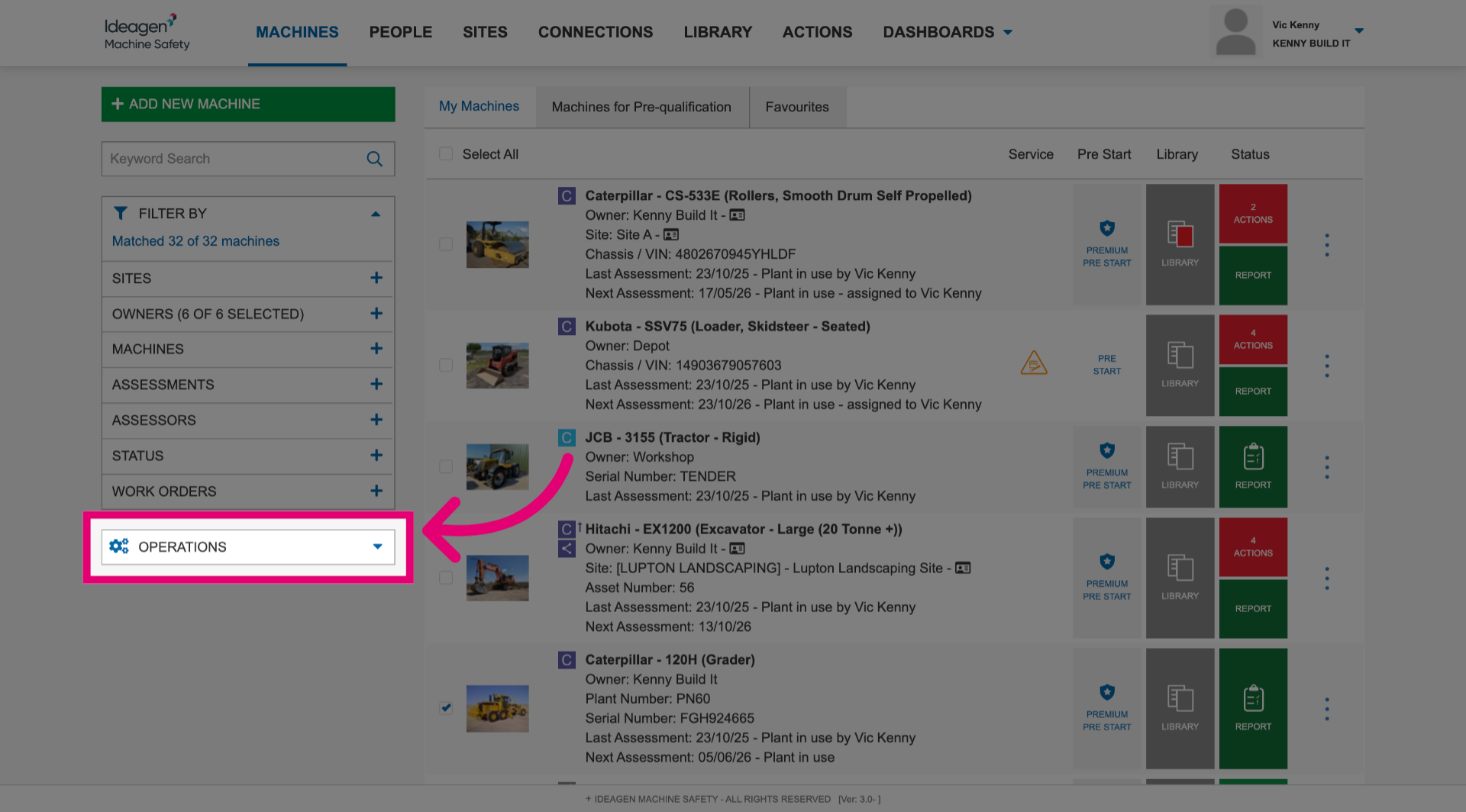Click the Kubota skidsteer thumbnail
Screen dimensions: 1466x812
(498, 366)
